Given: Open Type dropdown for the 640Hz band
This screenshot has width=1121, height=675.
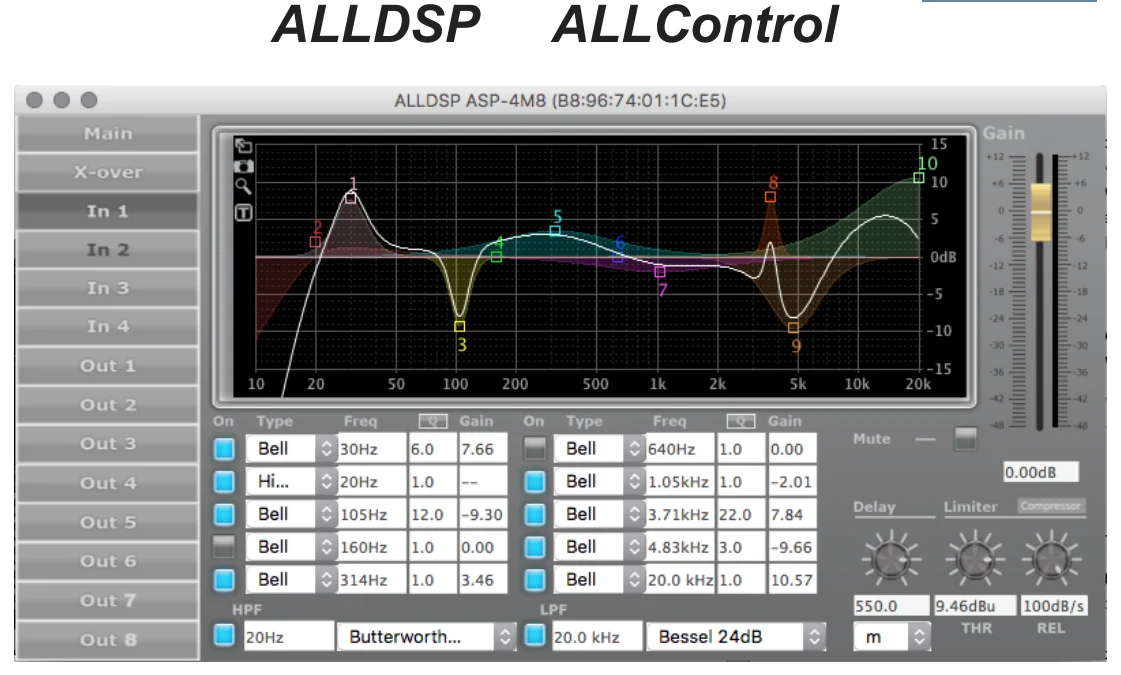Looking at the screenshot, I should pos(598,449).
